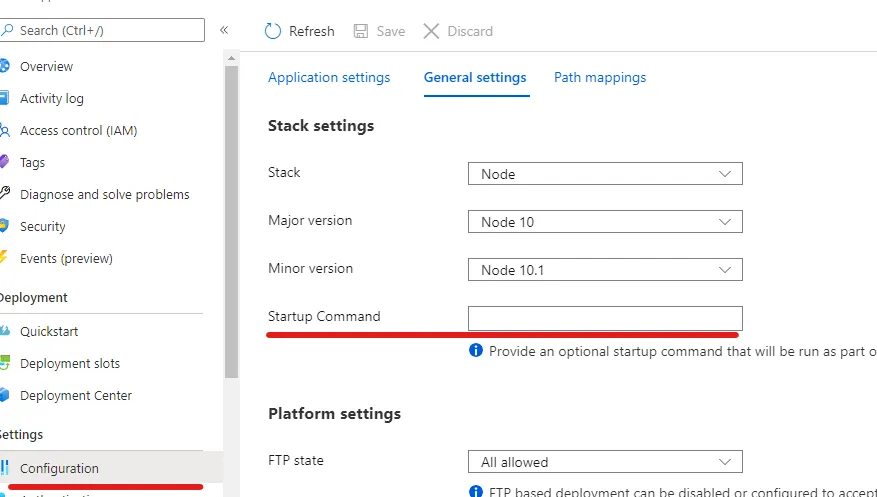Open Activity log in sidebar
877x497 pixels.
coord(52,98)
